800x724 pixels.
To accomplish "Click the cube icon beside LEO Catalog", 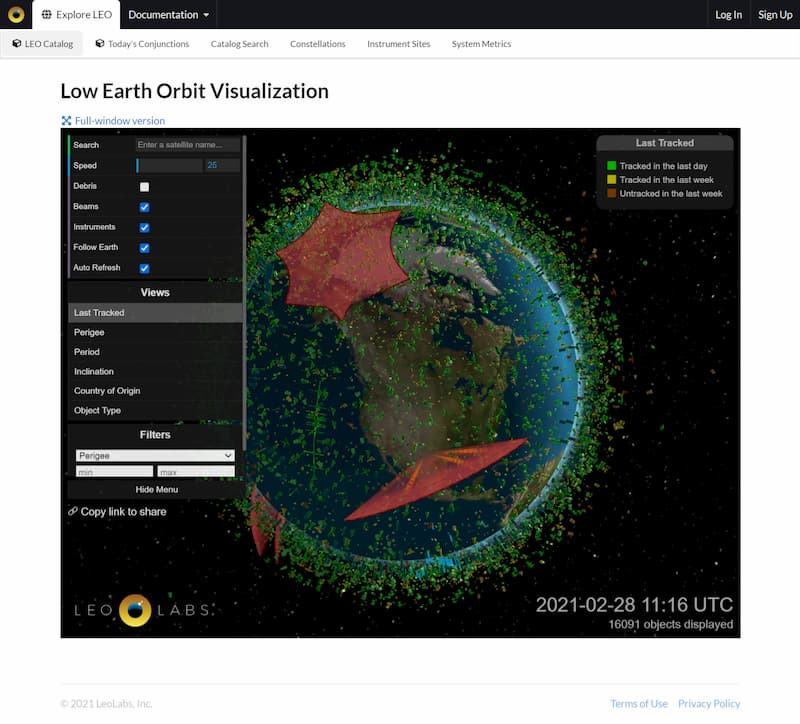I will [16, 43].
